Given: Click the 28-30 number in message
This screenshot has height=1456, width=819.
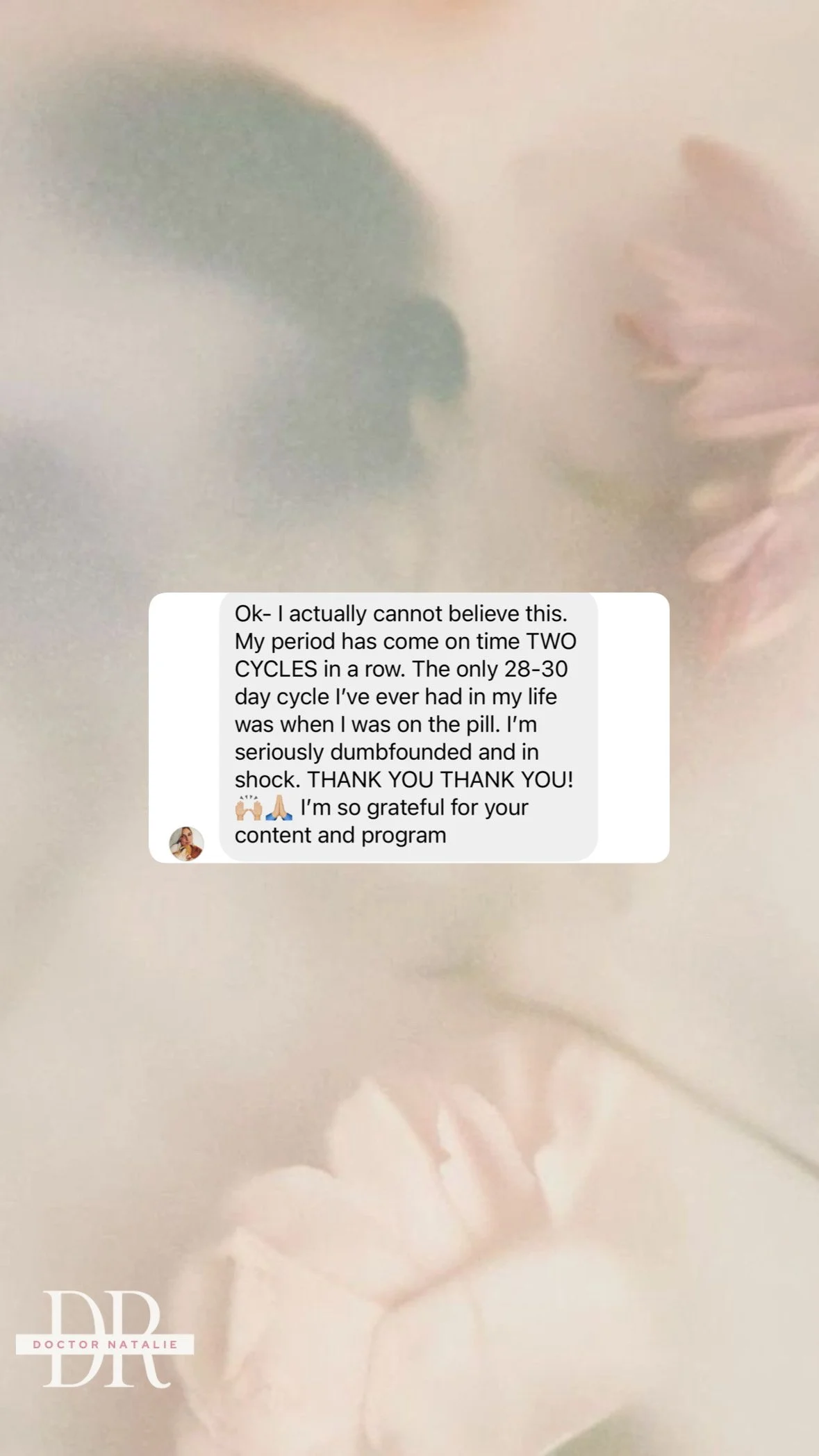Looking at the screenshot, I should click(536, 669).
